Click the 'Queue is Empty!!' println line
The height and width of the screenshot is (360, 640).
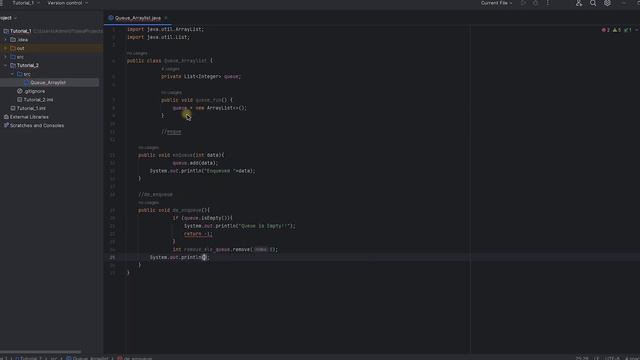(240, 226)
